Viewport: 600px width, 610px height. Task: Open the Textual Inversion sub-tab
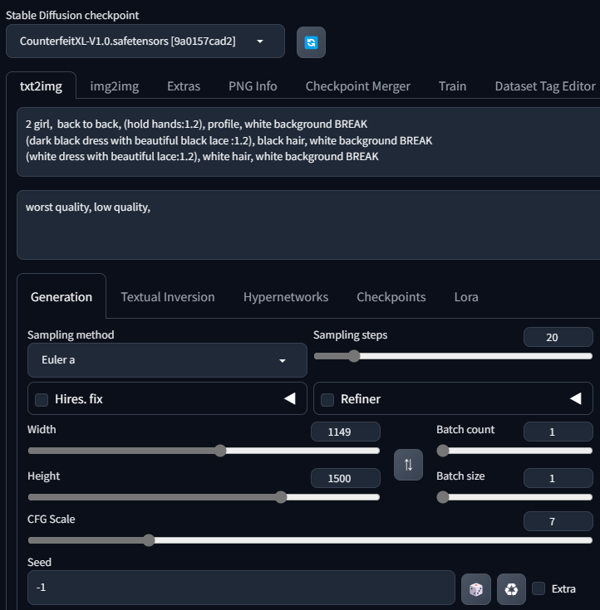(168, 297)
